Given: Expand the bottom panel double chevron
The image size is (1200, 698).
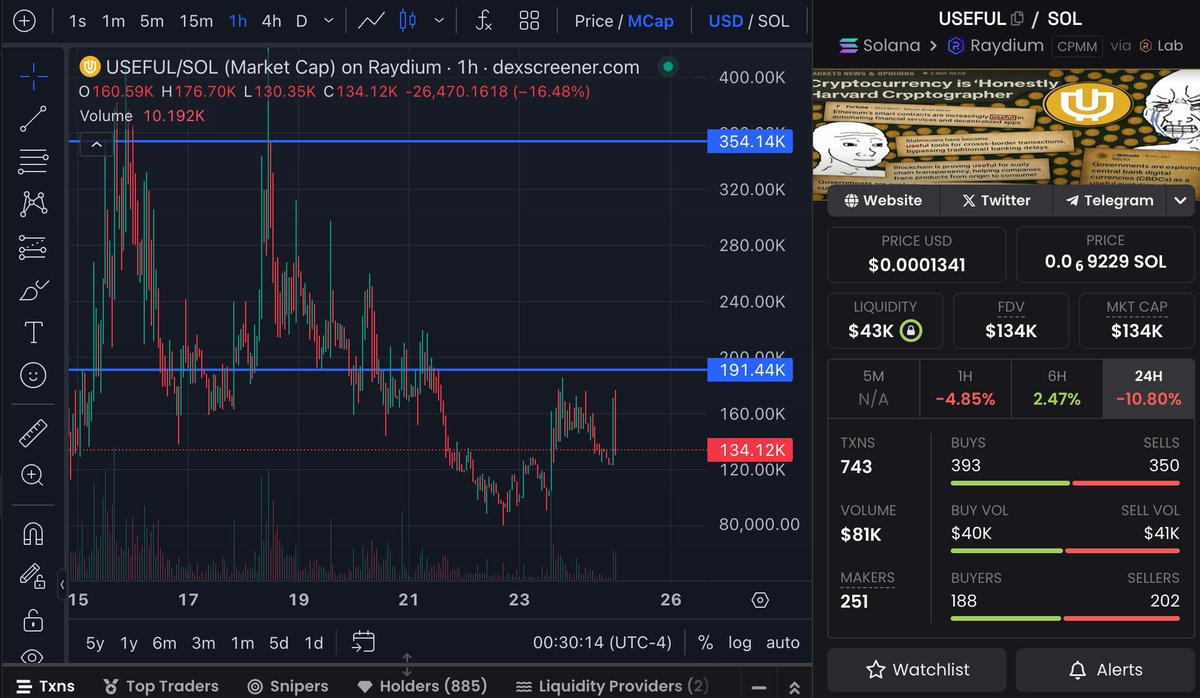Looking at the screenshot, I should click(794, 687).
